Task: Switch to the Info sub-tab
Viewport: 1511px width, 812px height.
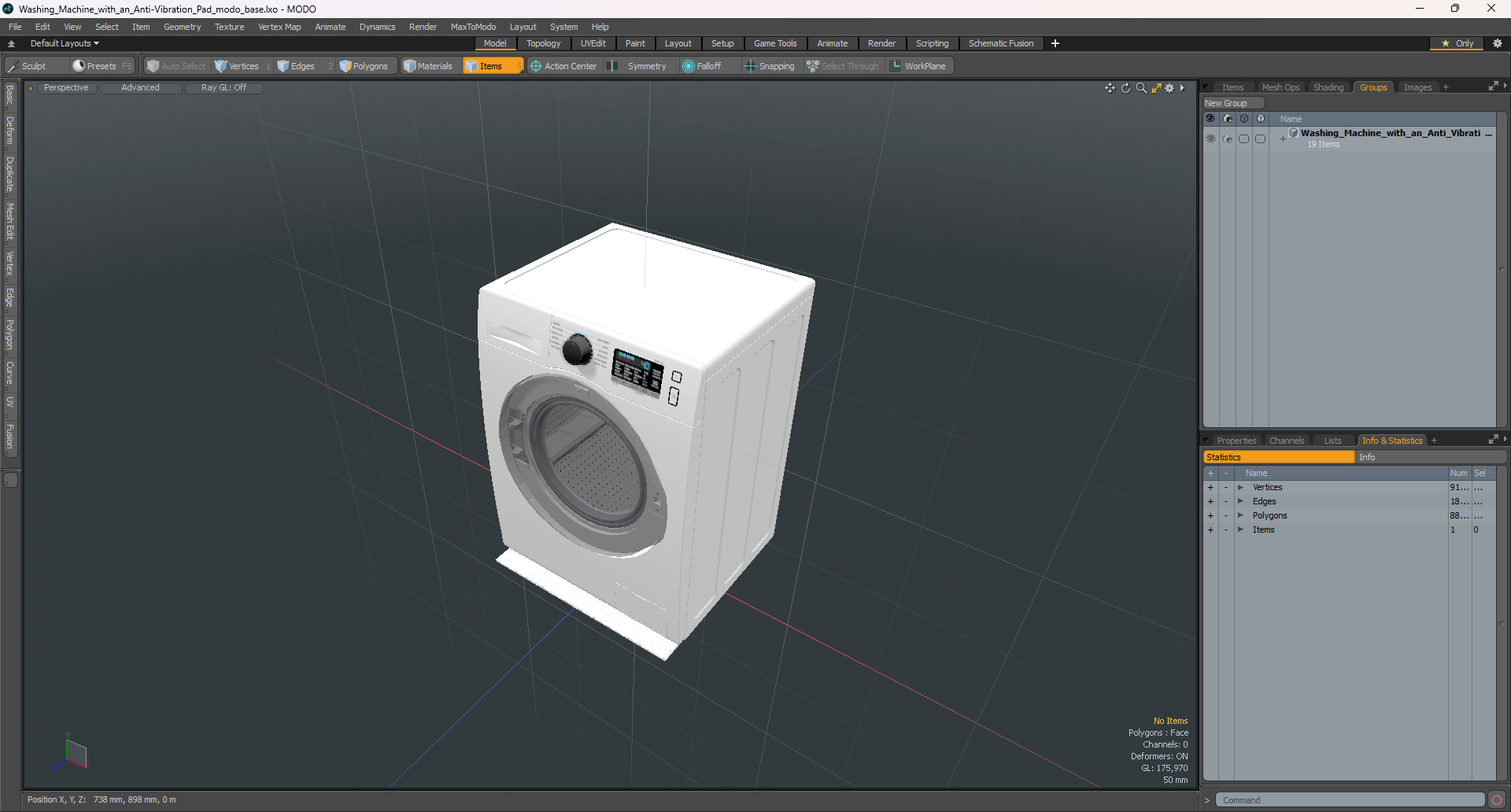Action: [x=1431, y=457]
